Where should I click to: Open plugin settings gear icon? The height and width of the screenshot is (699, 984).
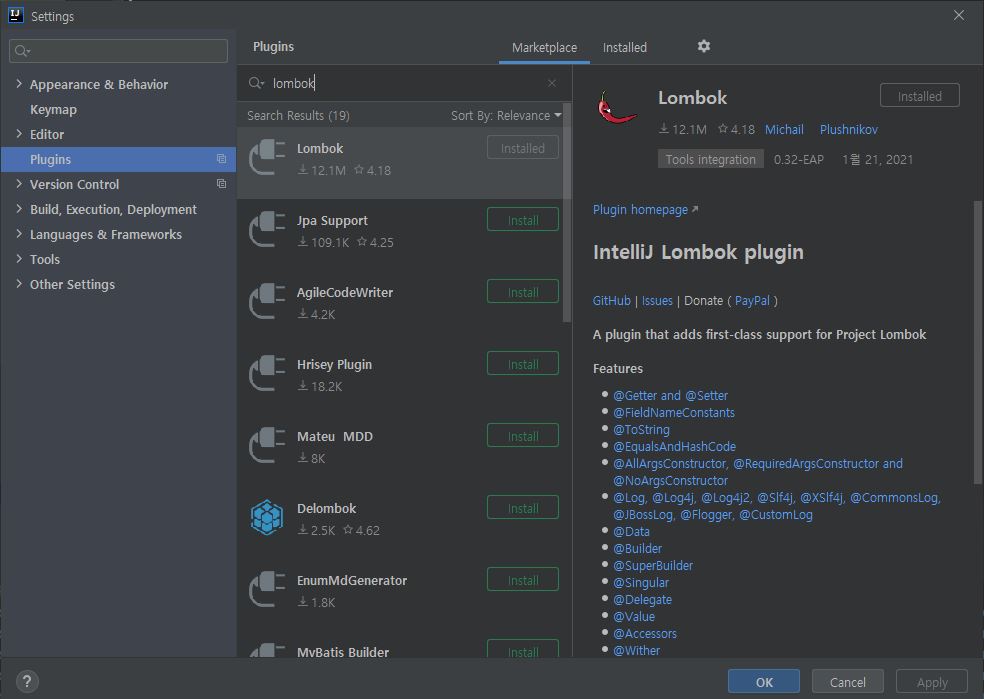[x=703, y=47]
